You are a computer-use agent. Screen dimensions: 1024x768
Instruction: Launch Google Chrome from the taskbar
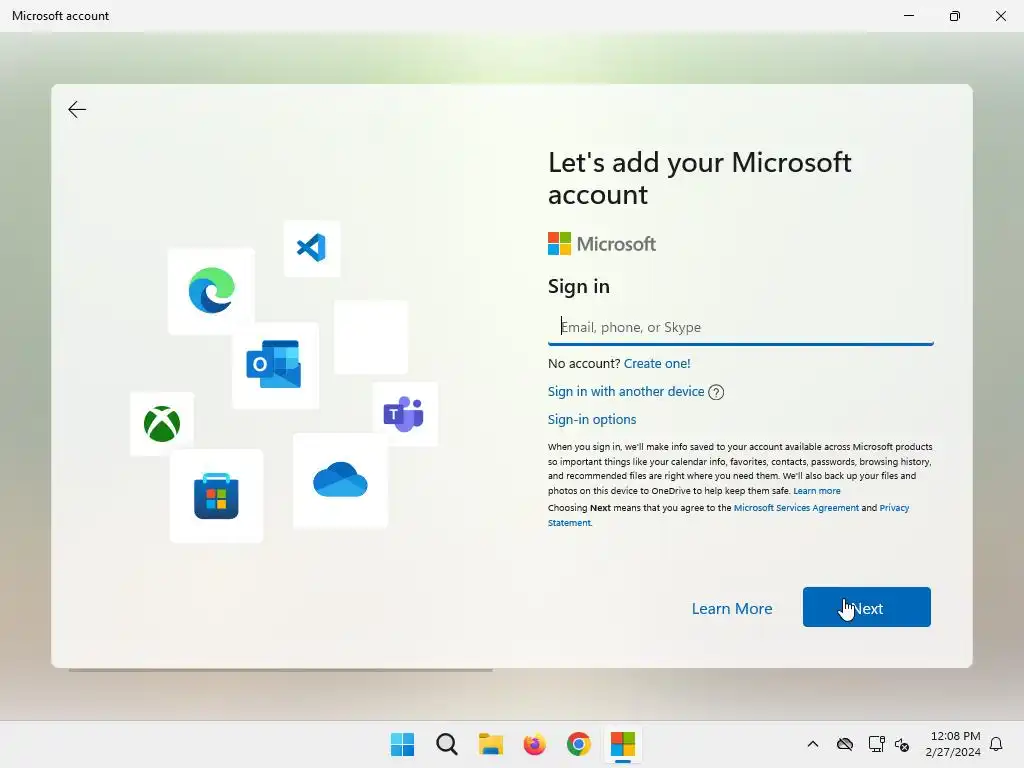(x=579, y=744)
